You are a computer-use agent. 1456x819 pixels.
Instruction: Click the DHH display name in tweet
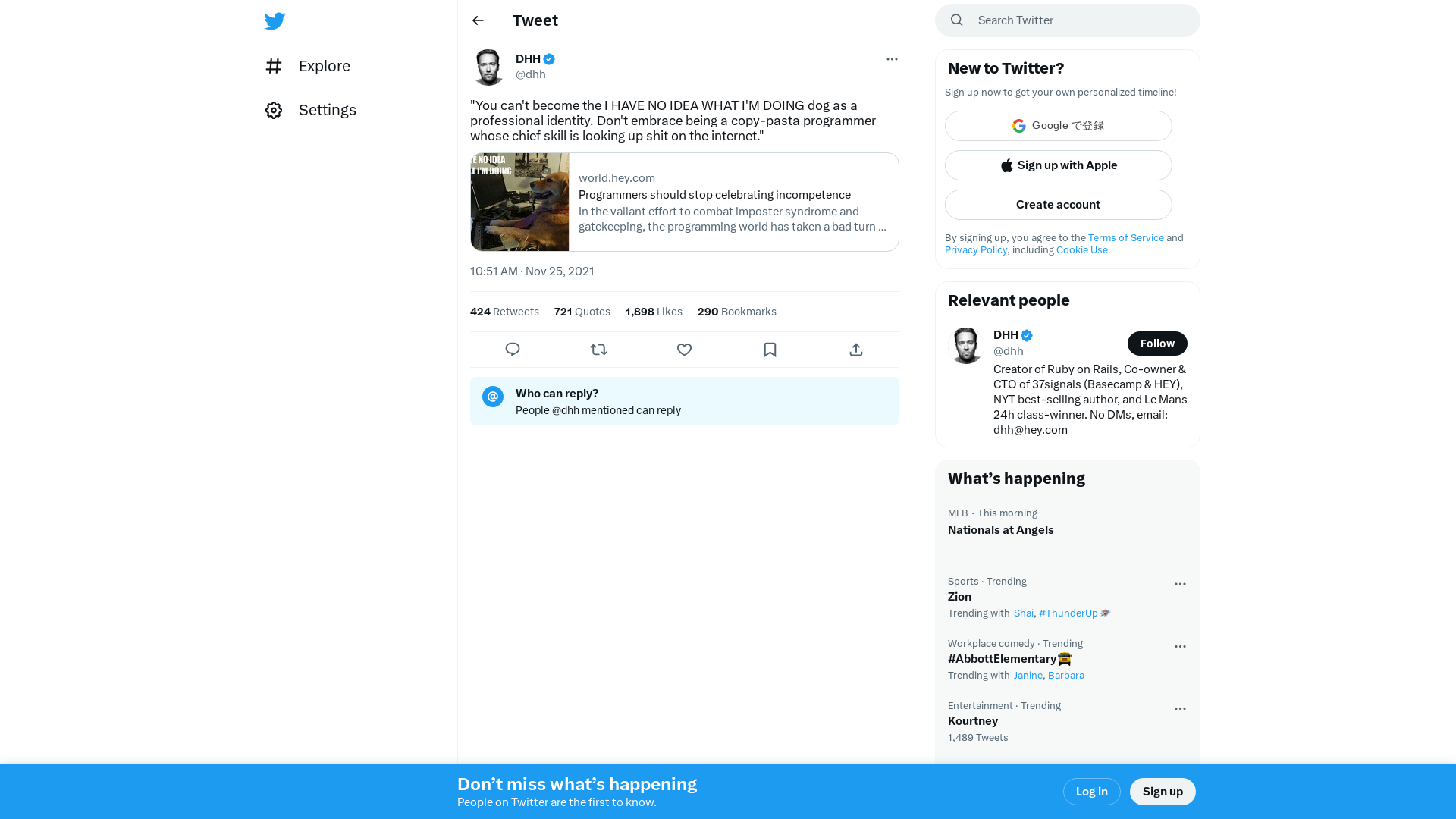[x=528, y=58]
